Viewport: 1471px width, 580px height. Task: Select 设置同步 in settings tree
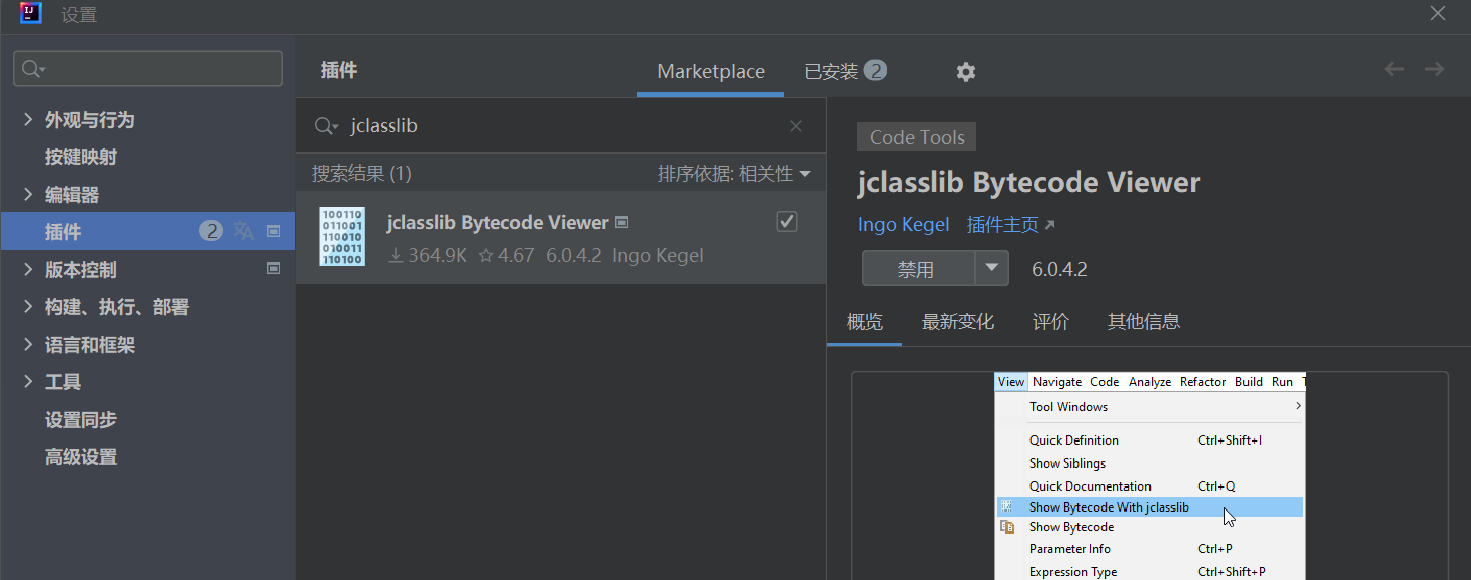click(x=81, y=420)
